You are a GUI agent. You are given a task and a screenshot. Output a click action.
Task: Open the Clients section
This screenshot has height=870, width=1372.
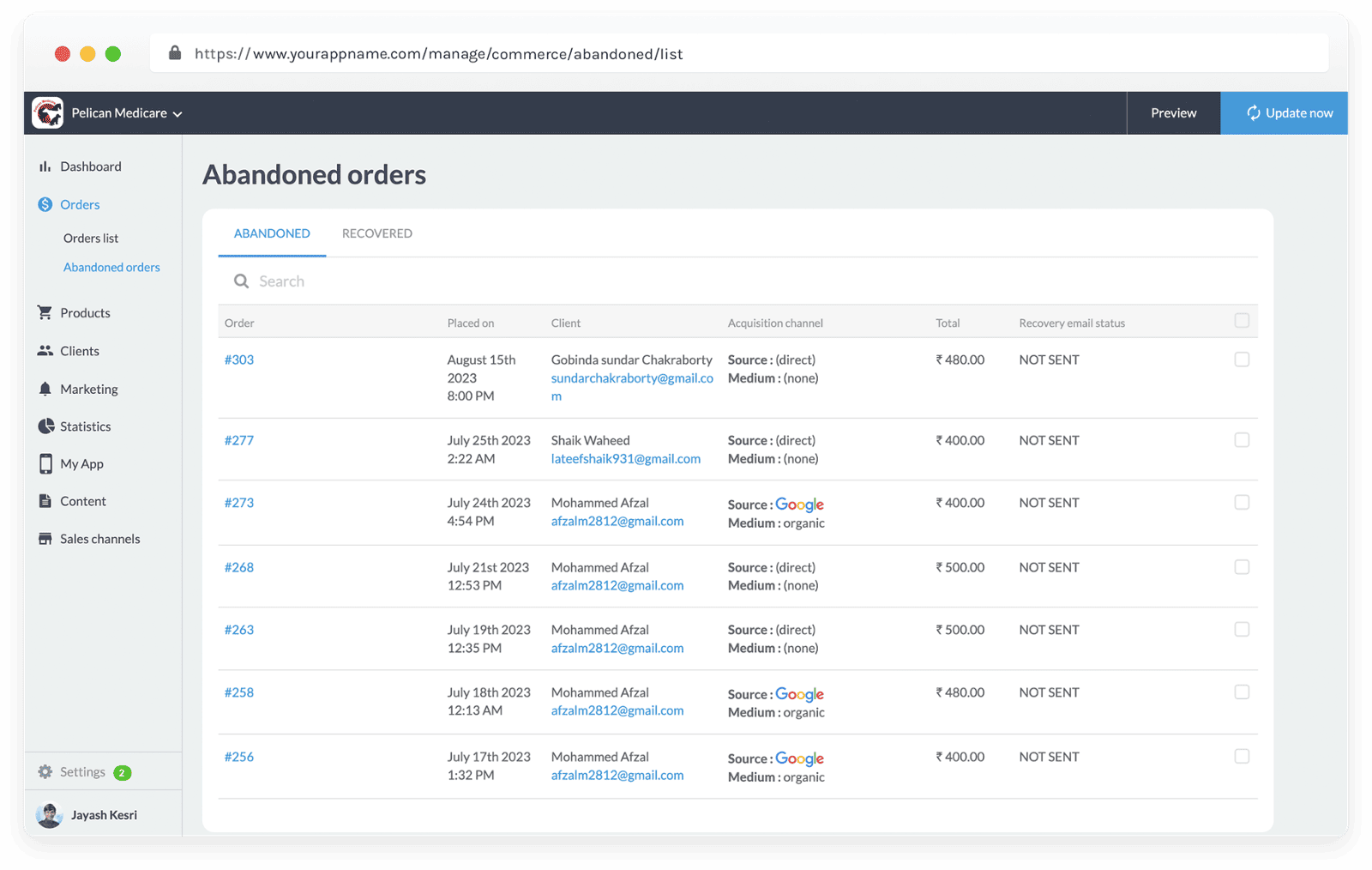click(45, 350)
